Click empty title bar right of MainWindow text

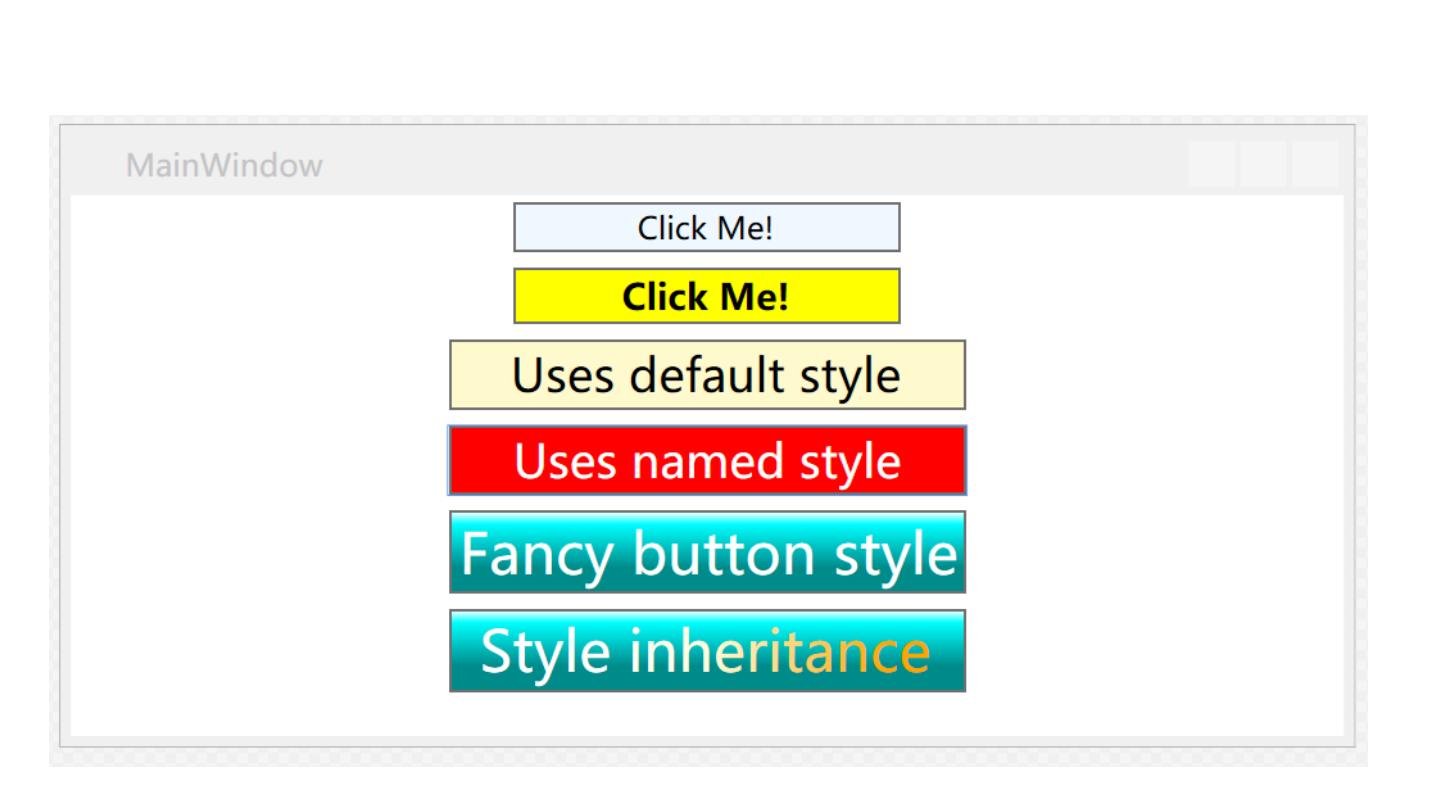coord(700,165)
